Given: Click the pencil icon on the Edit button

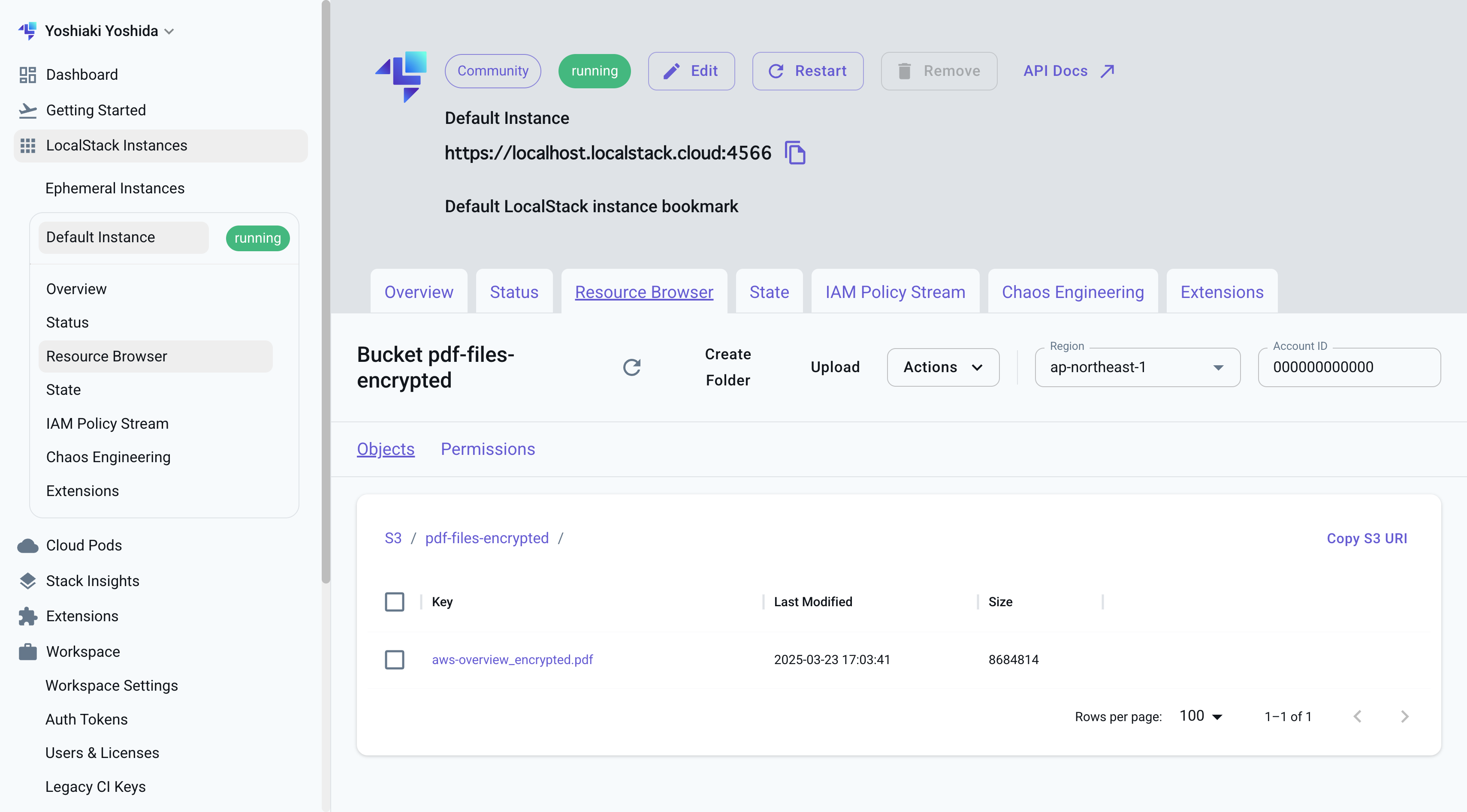Looking at the screenshot, I should point(671,71).
